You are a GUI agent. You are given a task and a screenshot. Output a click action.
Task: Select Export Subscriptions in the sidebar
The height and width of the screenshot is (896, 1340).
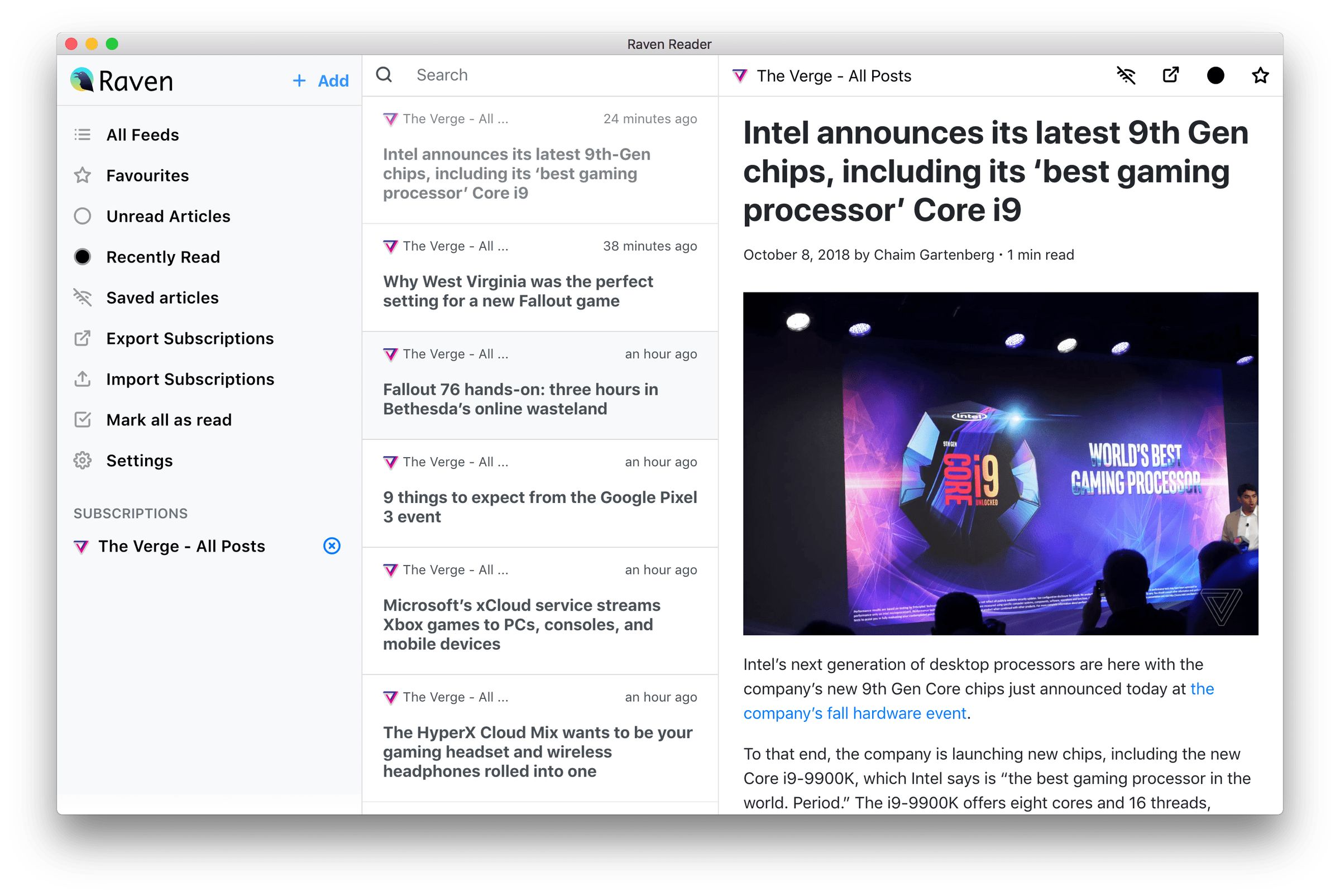click(x=189, y=338)
